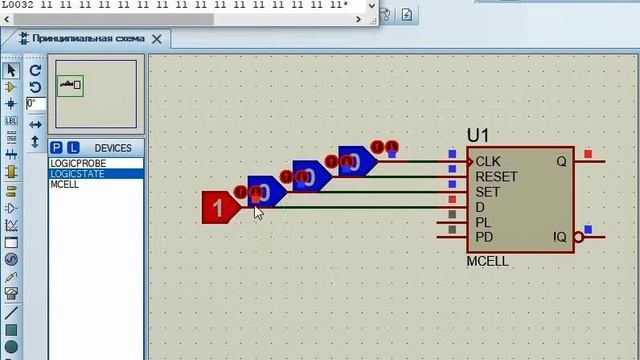The width and height of the screenshot is (640, 360).
Task: Select the 2D line drawing tool
Action: [11, 313]
